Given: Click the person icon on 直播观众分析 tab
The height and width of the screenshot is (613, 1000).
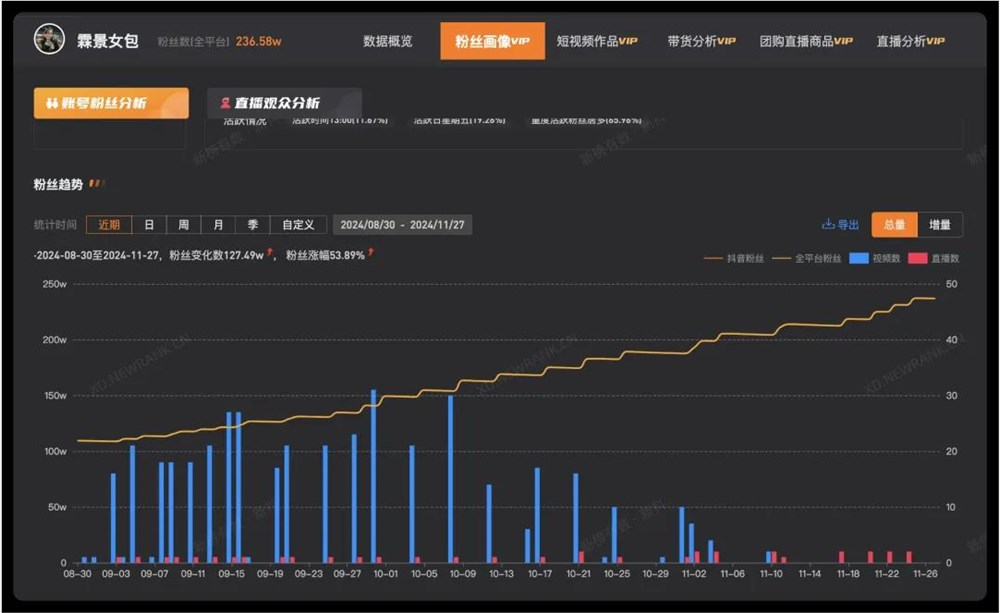Looking at the screenshot, I should 225,103.
